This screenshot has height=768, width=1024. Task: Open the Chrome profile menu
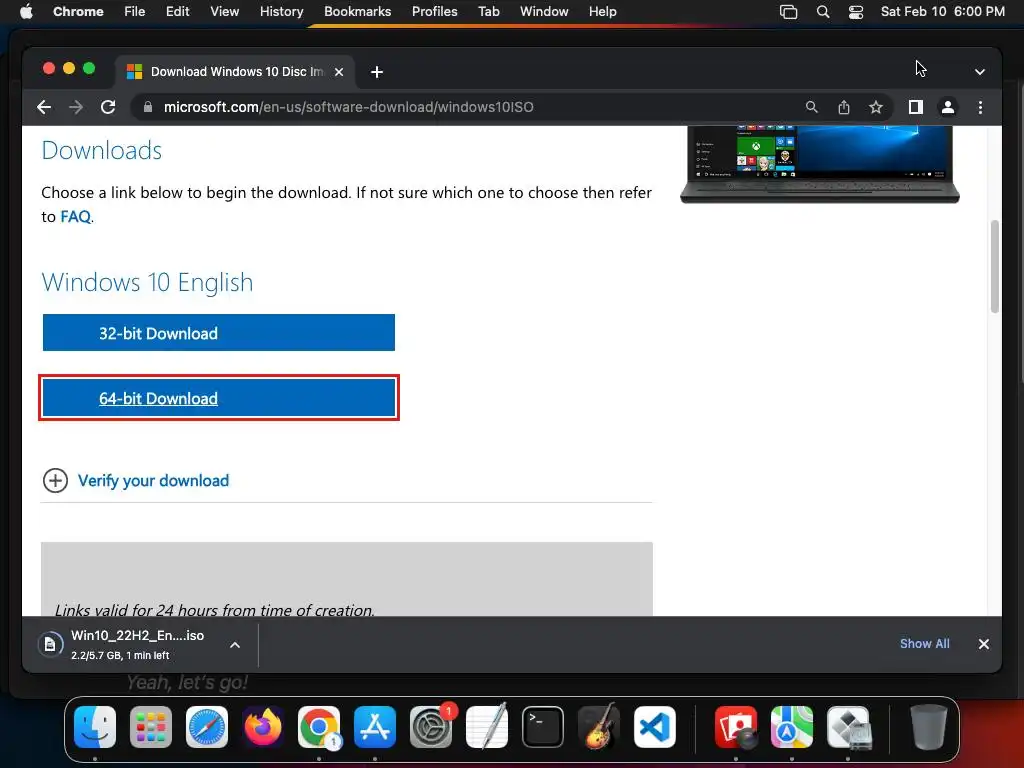click(x=948, y=107)
